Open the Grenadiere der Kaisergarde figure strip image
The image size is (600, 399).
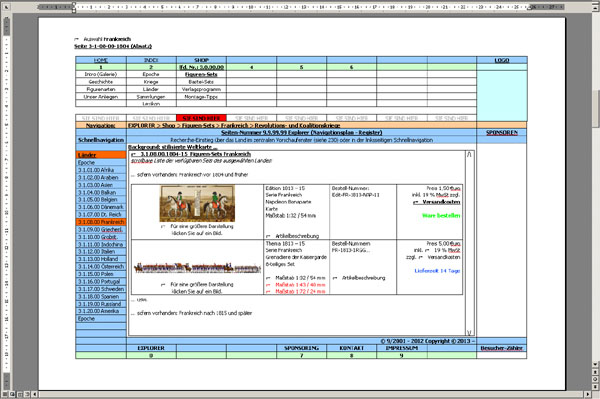click(x=197, y=267)
